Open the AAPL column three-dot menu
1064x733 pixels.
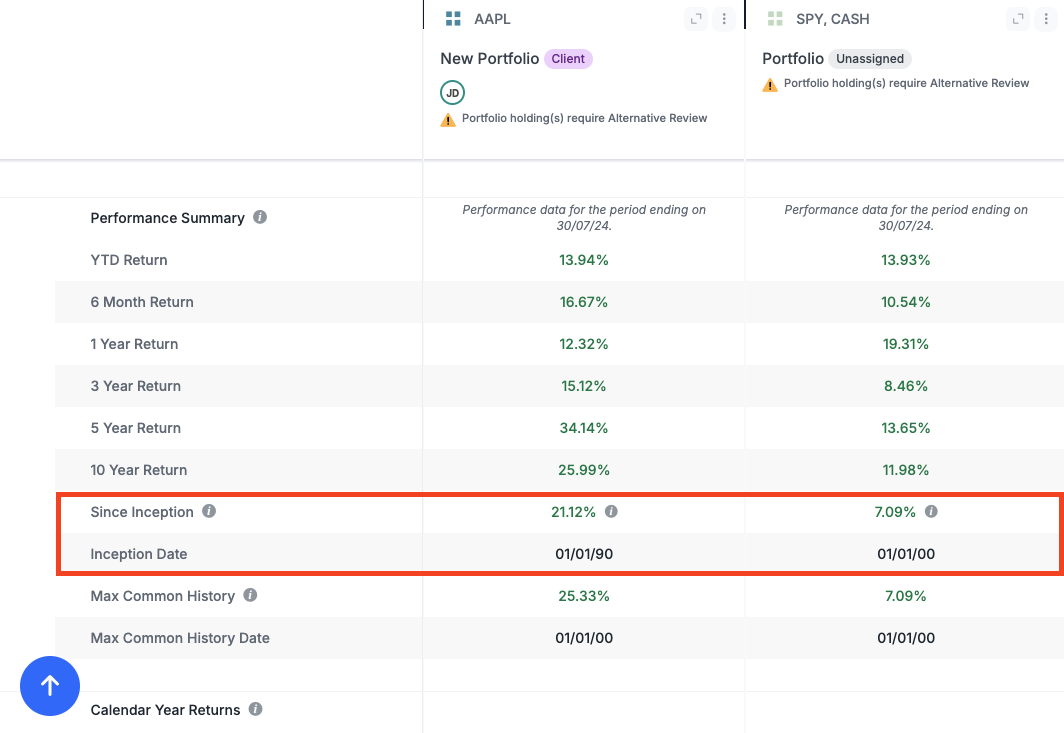click(724, 19)
